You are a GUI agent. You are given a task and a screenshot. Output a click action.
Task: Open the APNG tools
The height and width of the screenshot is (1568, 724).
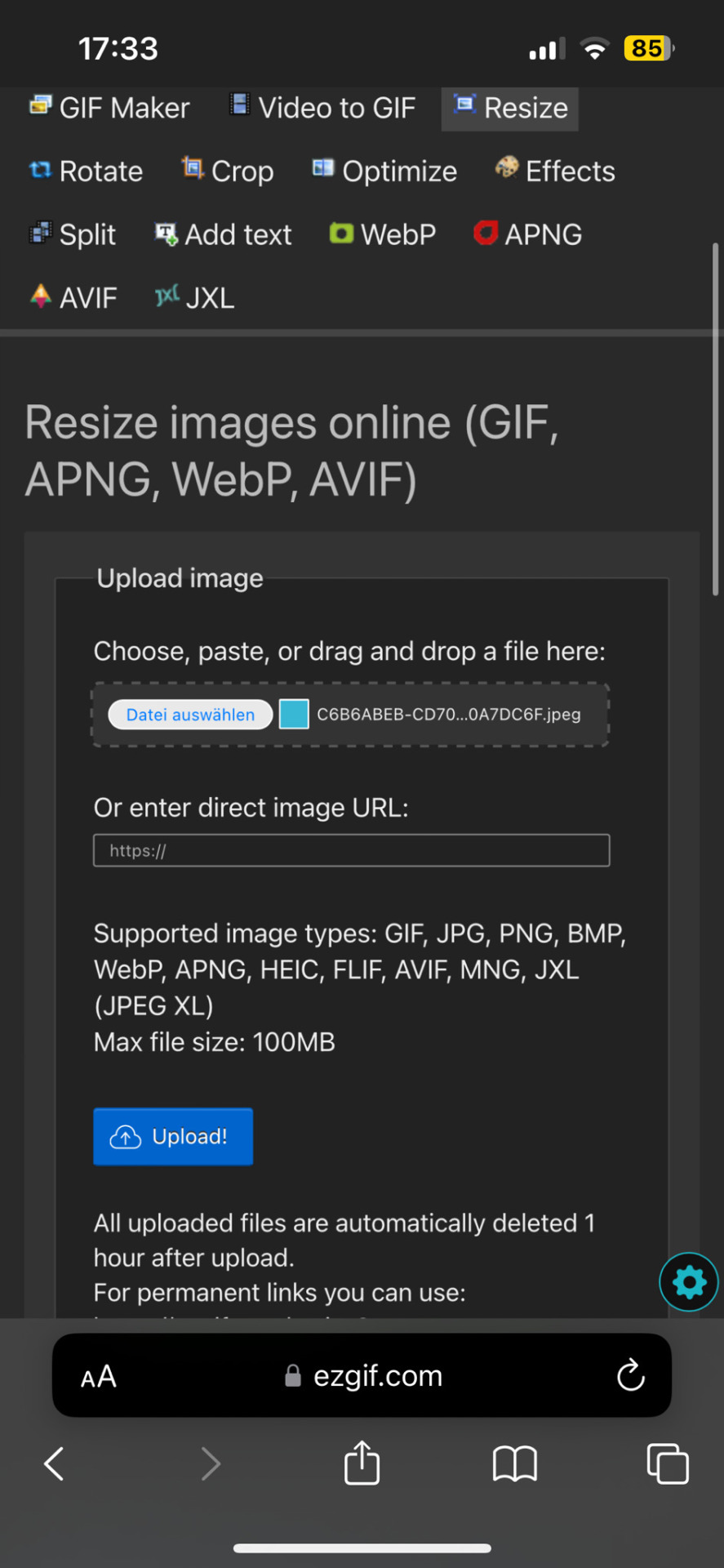click(528, 234)
